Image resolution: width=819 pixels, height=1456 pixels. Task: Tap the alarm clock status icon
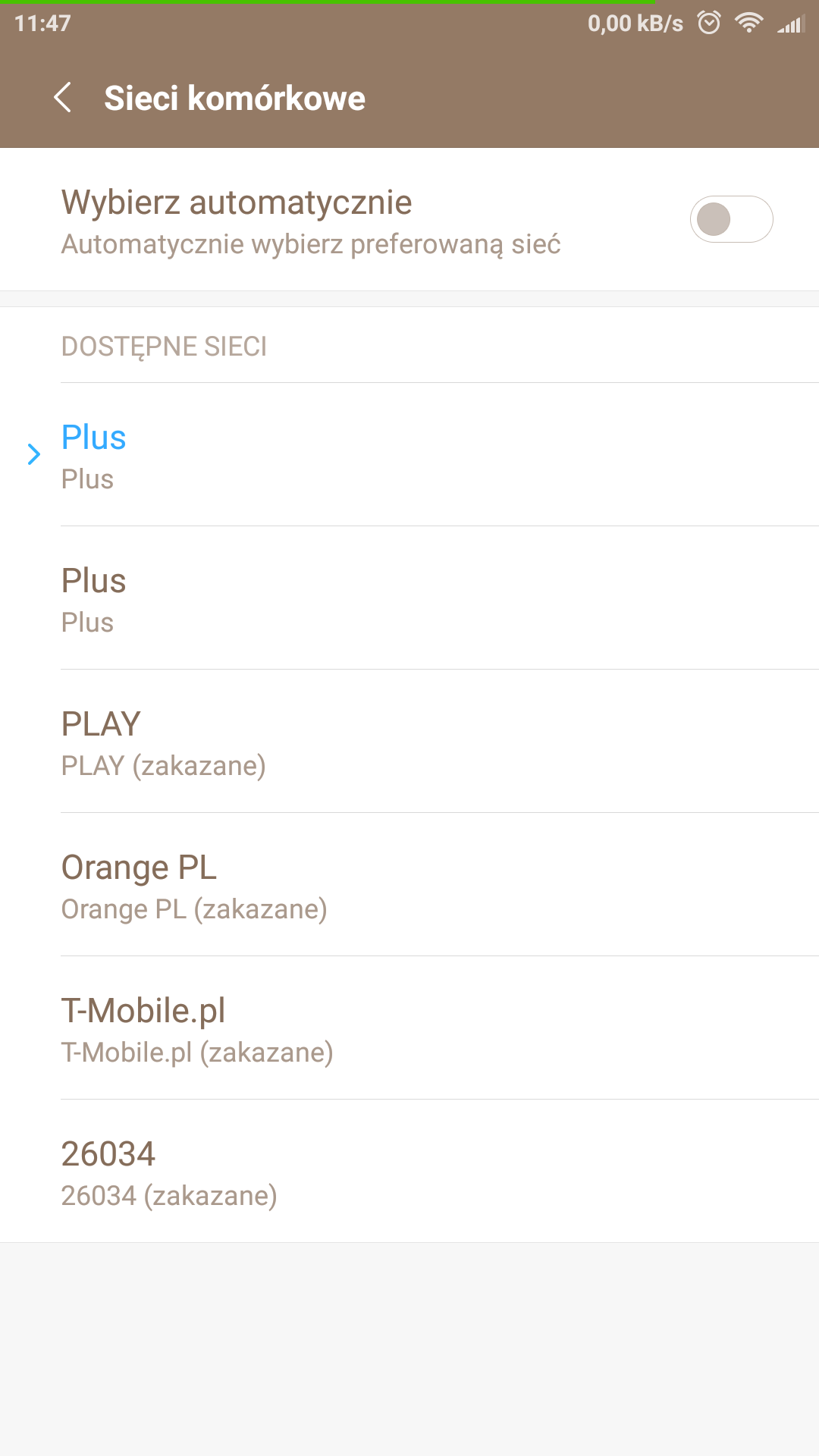pyautogui.click(x=709, y=24)
